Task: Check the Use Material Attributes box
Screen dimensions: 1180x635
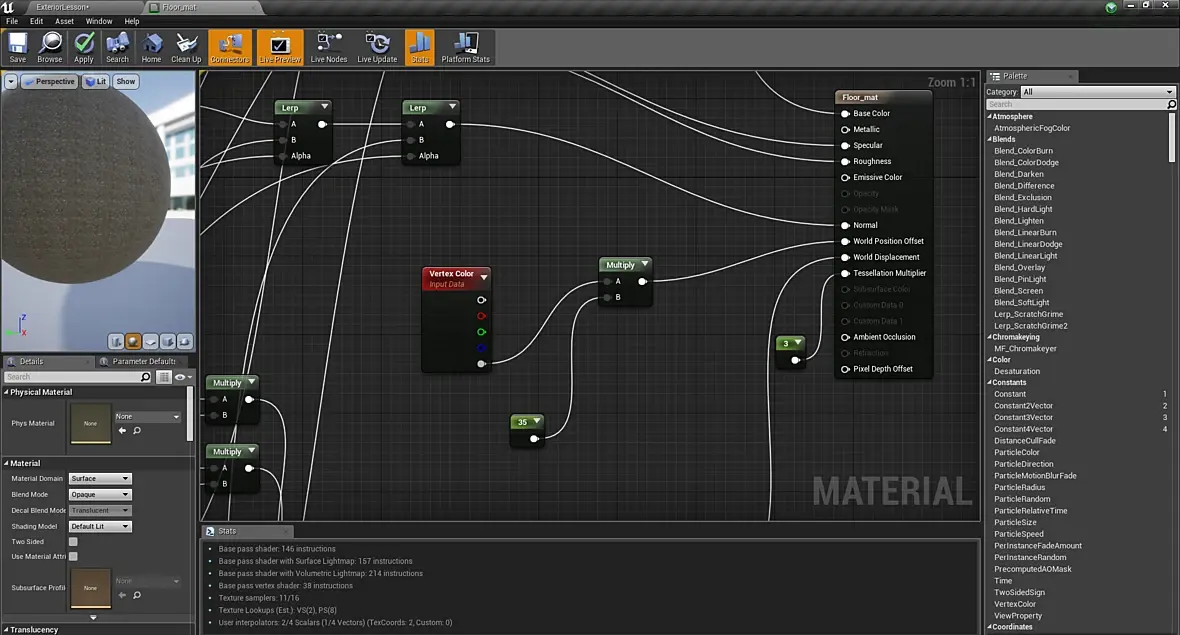Action: coord(73,557)
